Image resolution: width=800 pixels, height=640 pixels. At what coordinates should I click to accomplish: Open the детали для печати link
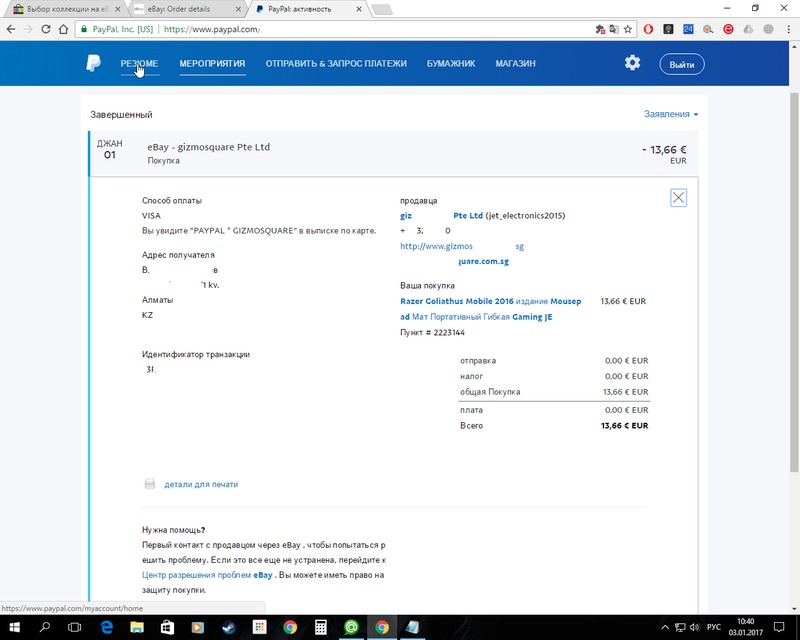[x=201, y=484]
